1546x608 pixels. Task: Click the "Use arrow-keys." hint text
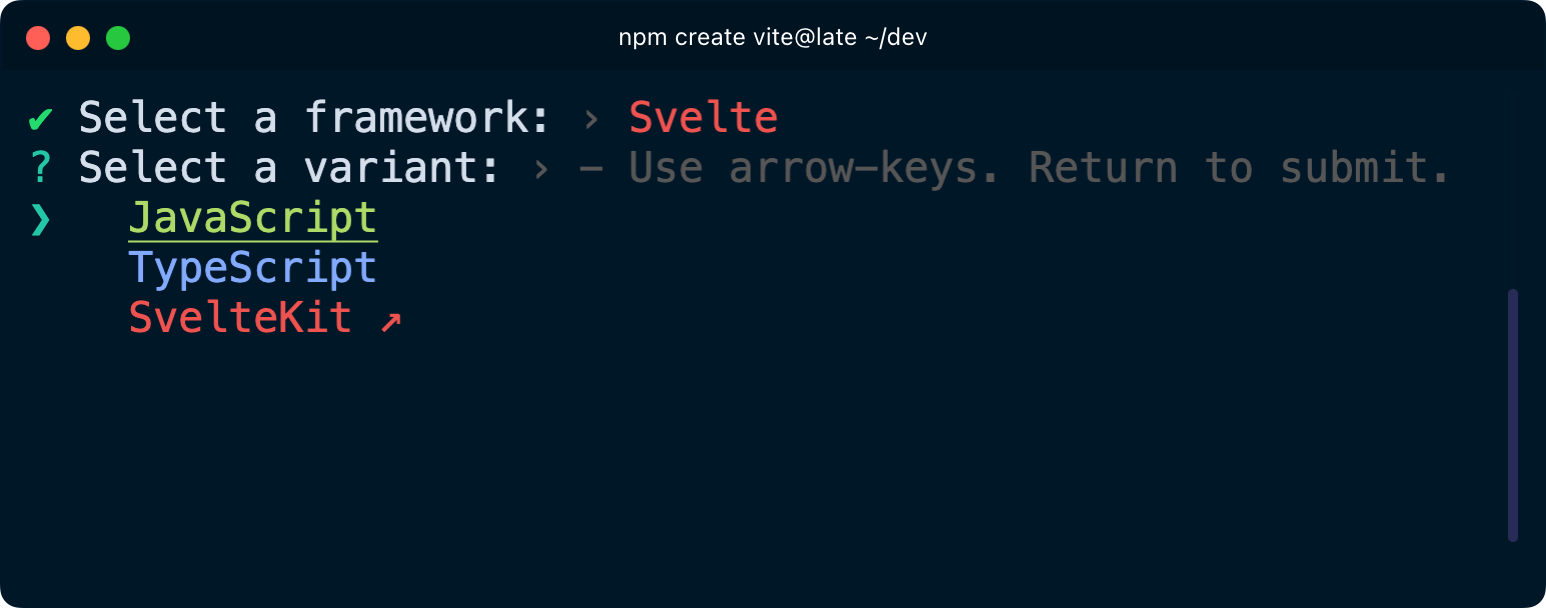coord(815,168)
